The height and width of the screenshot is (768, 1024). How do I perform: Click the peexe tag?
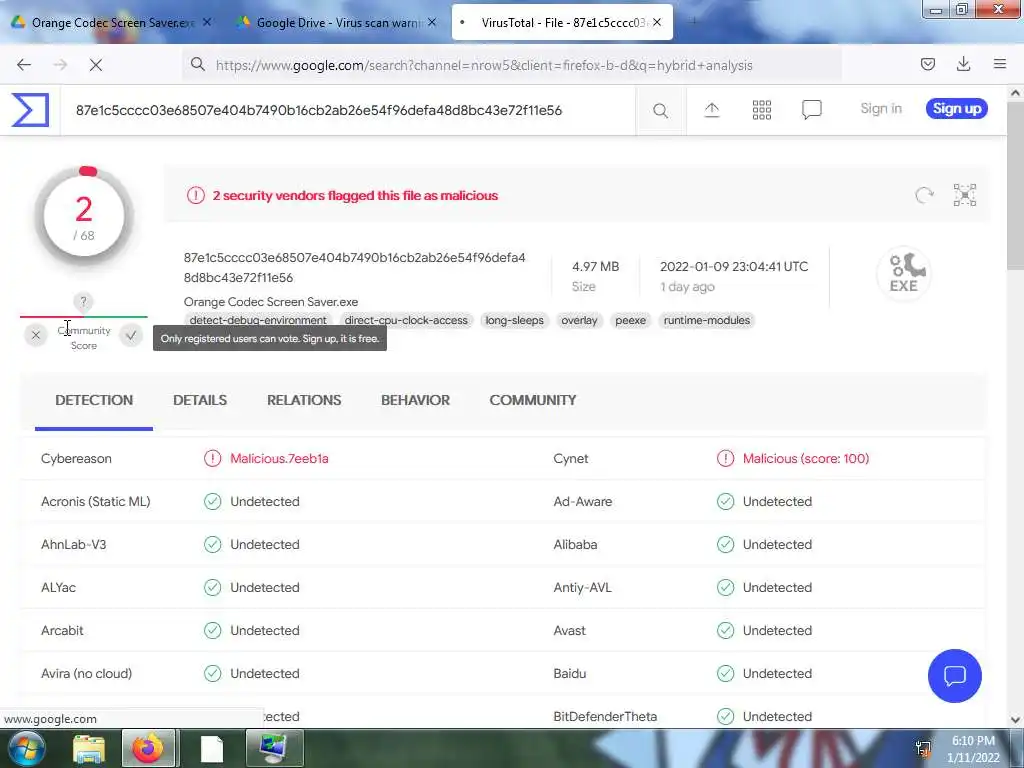click(630, 320)
